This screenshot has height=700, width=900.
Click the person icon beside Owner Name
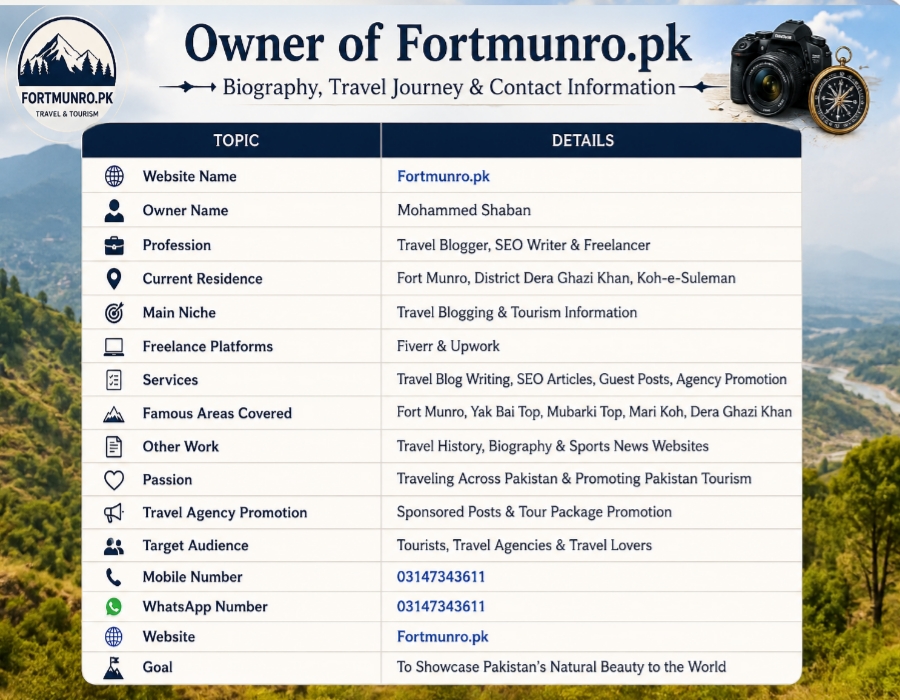tap(114, 211)
